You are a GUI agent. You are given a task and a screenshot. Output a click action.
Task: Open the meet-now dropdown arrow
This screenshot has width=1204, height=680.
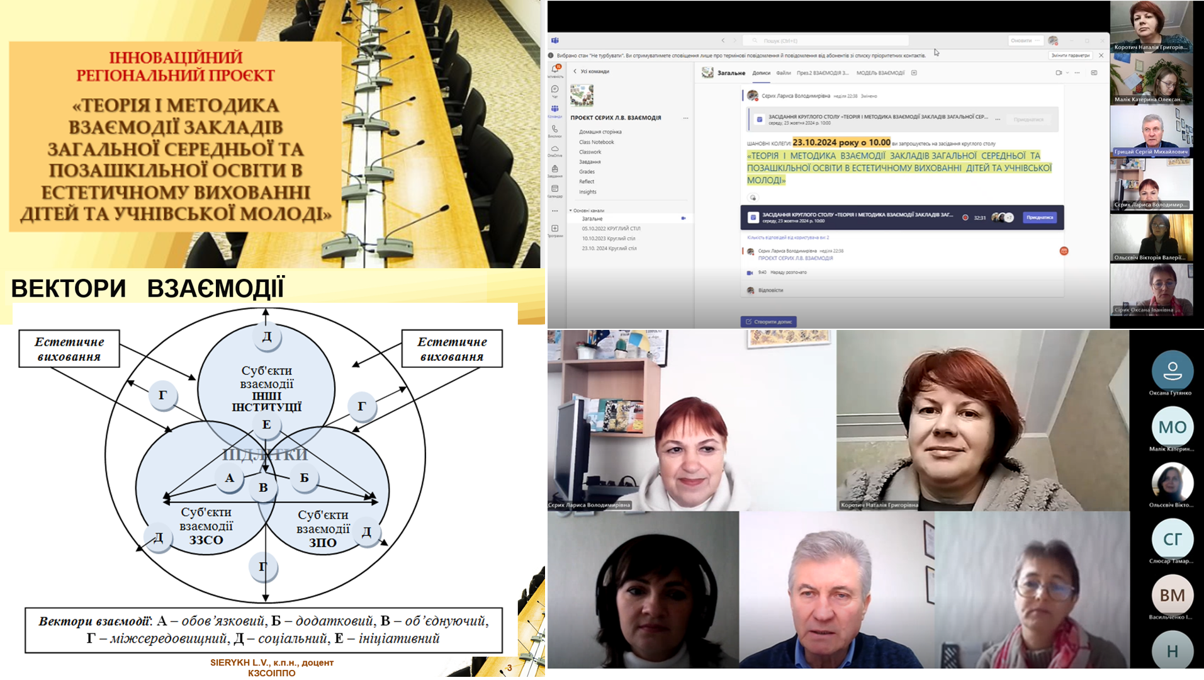1067,73
